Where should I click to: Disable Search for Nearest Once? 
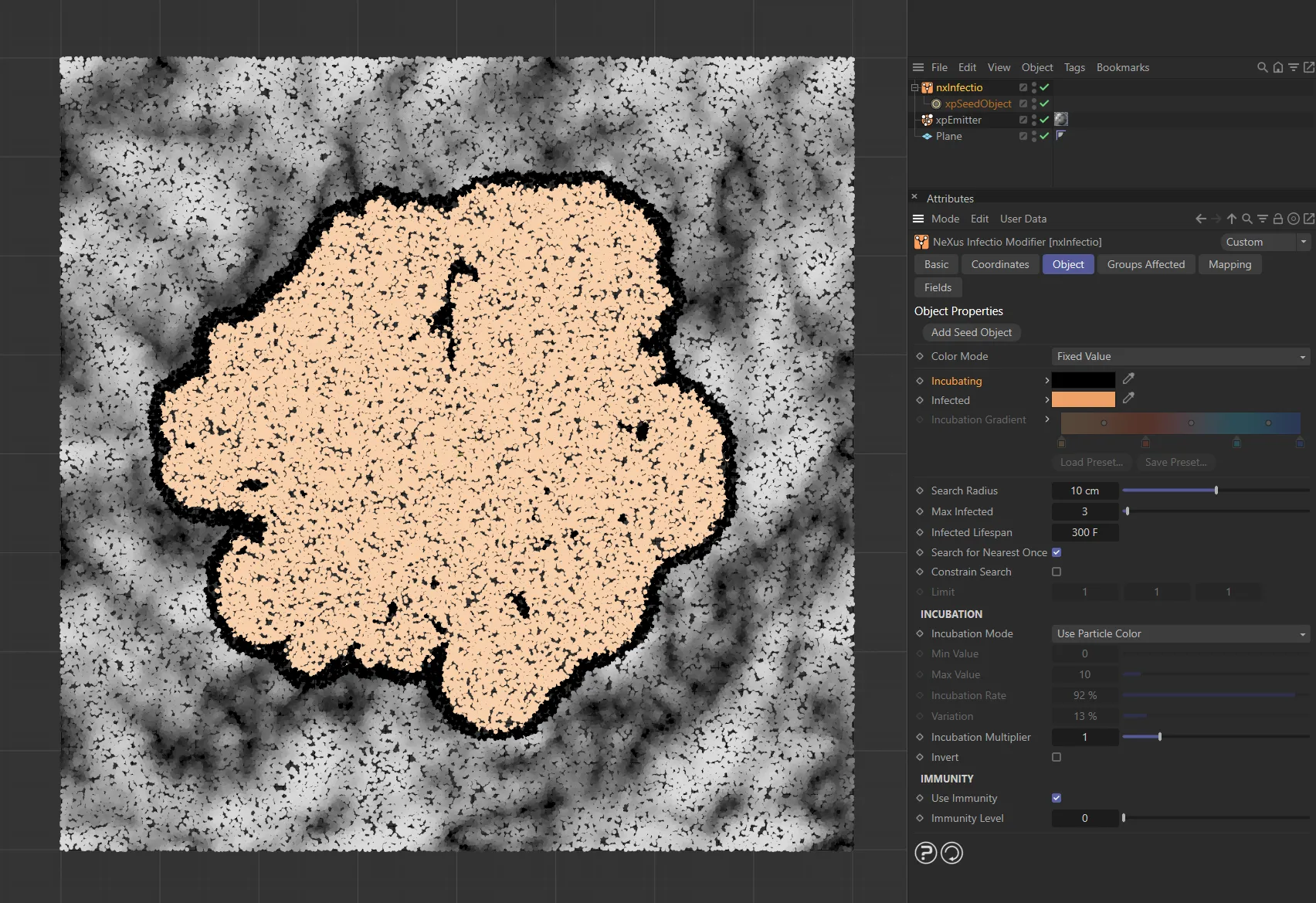[1056, 552]
